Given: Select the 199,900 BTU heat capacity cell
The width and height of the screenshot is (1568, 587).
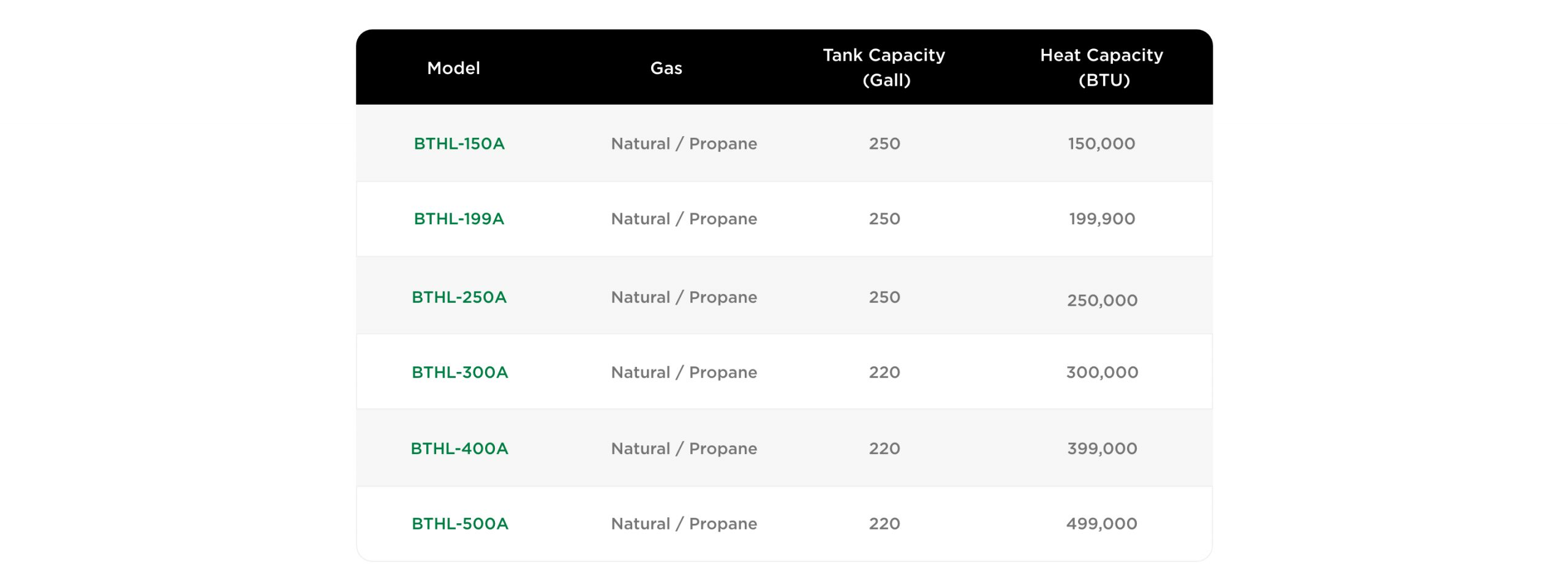Looking at the screenshot, I should tap(1101, 219).
